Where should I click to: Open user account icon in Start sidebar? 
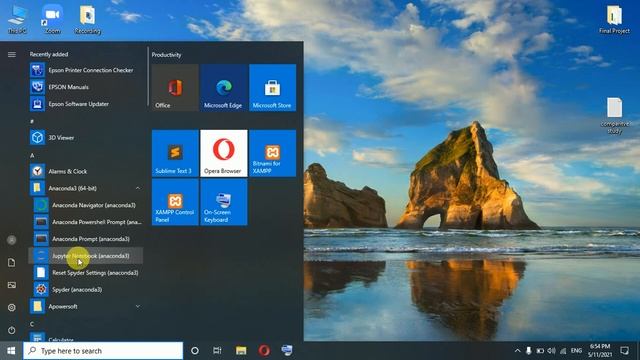pos(11,240)
